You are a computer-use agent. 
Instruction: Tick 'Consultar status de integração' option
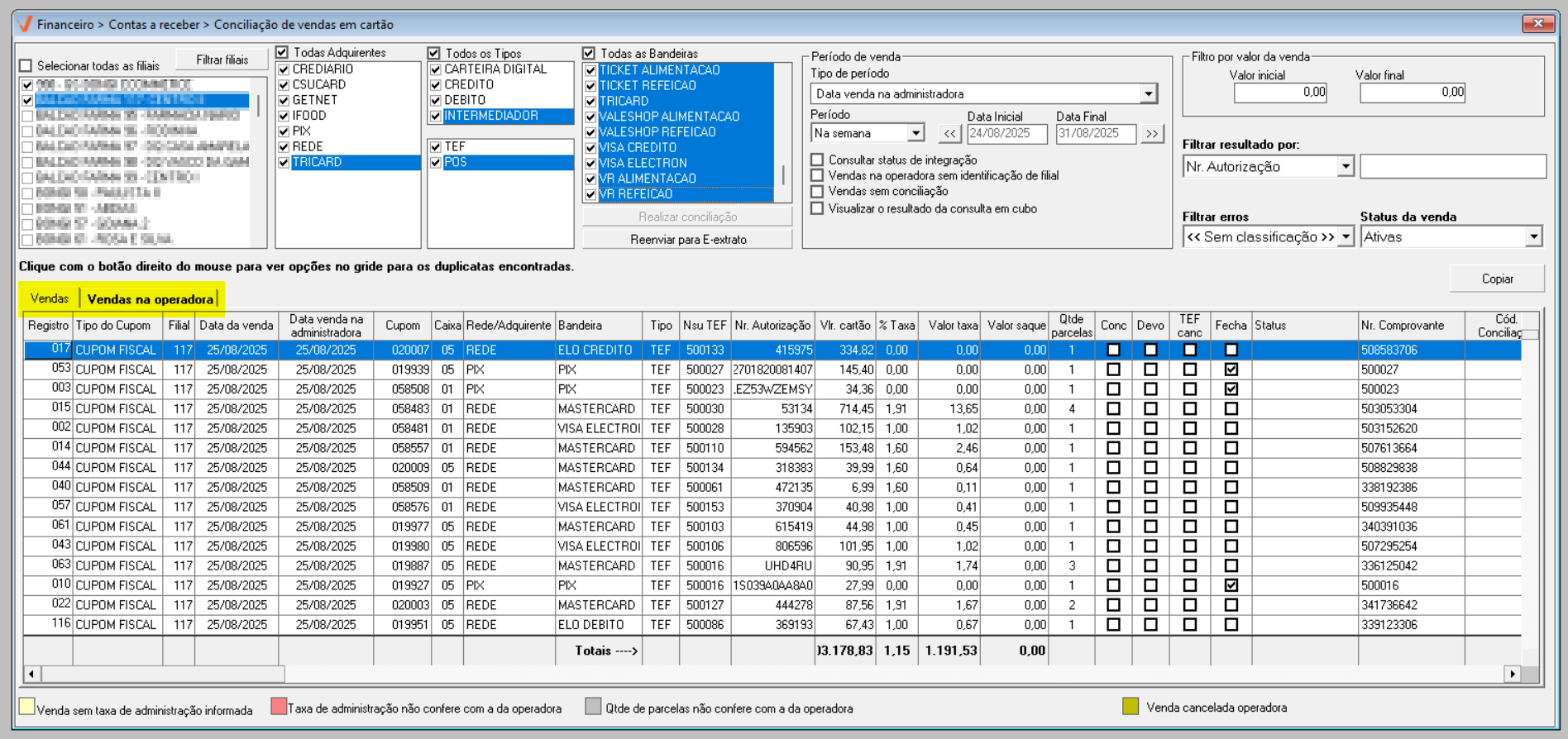coord(817,160)
